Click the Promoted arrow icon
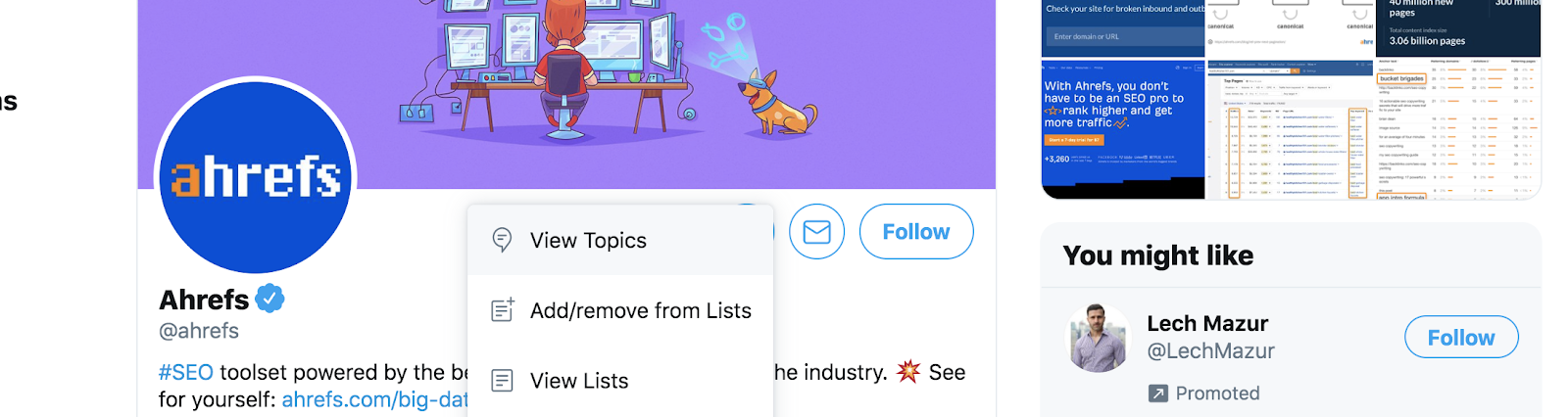 point(1157,394)
